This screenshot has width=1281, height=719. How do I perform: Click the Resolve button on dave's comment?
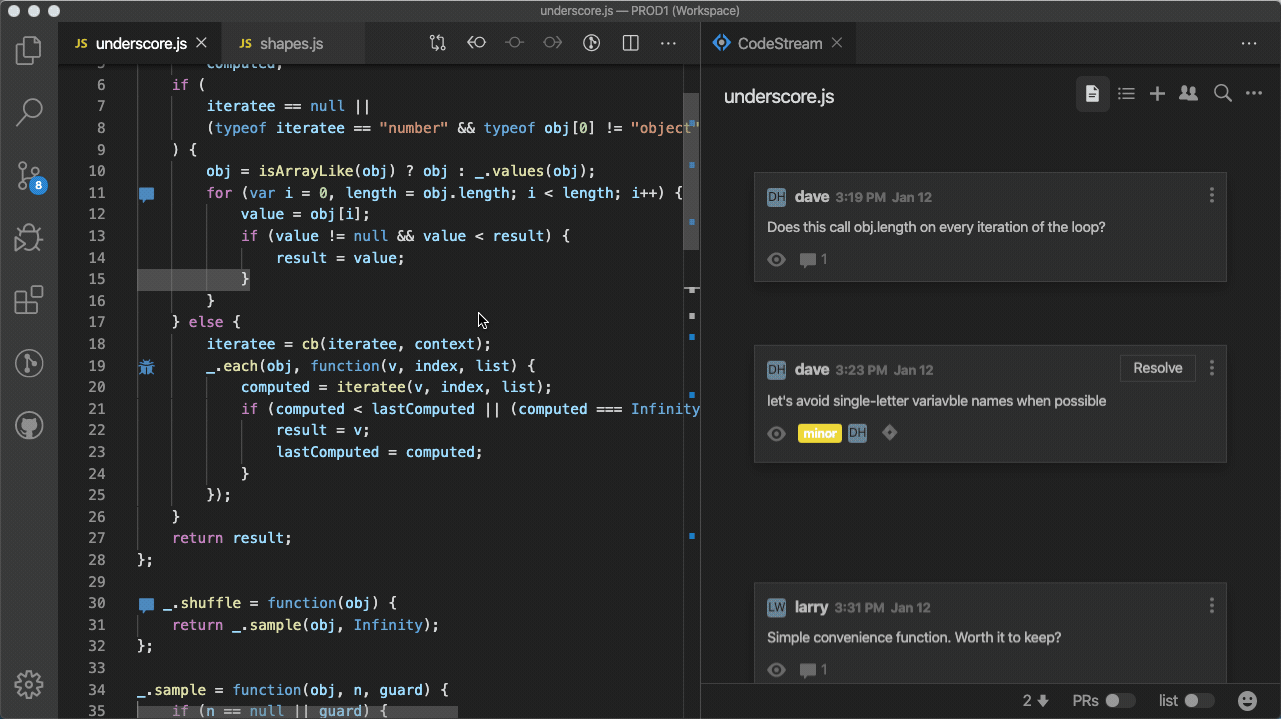coord(1157,368)
